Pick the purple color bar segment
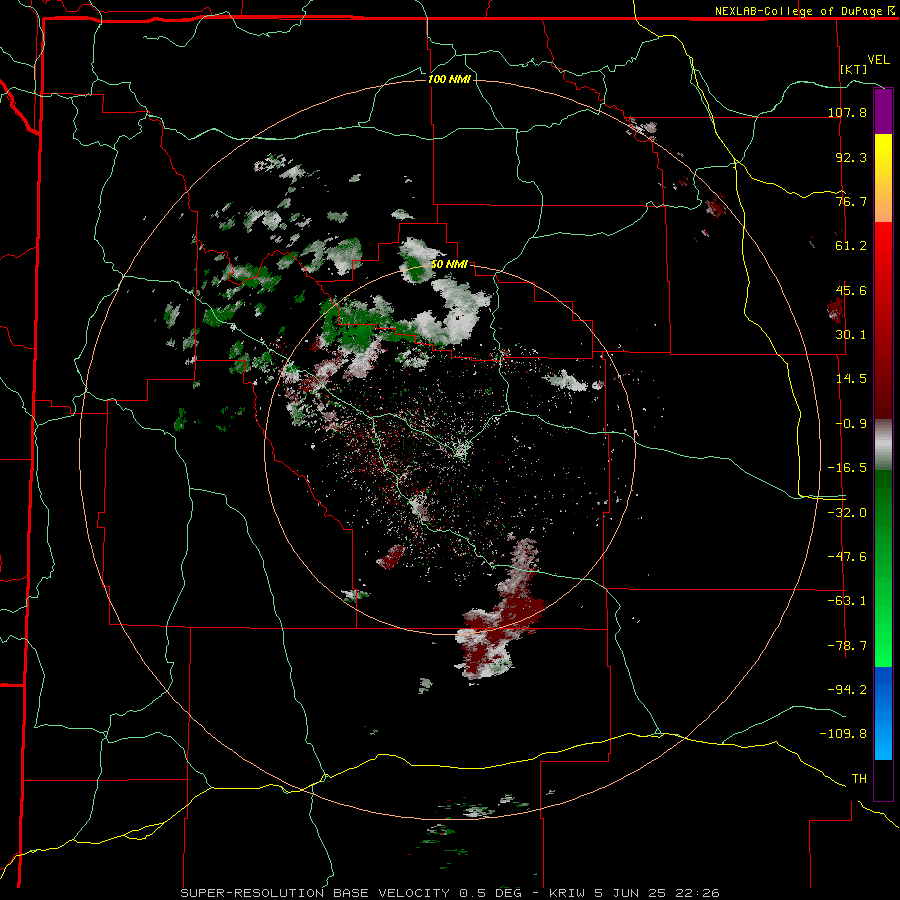Screen dimensions: 900x900 pyautogui.click(x=883, y=111)
